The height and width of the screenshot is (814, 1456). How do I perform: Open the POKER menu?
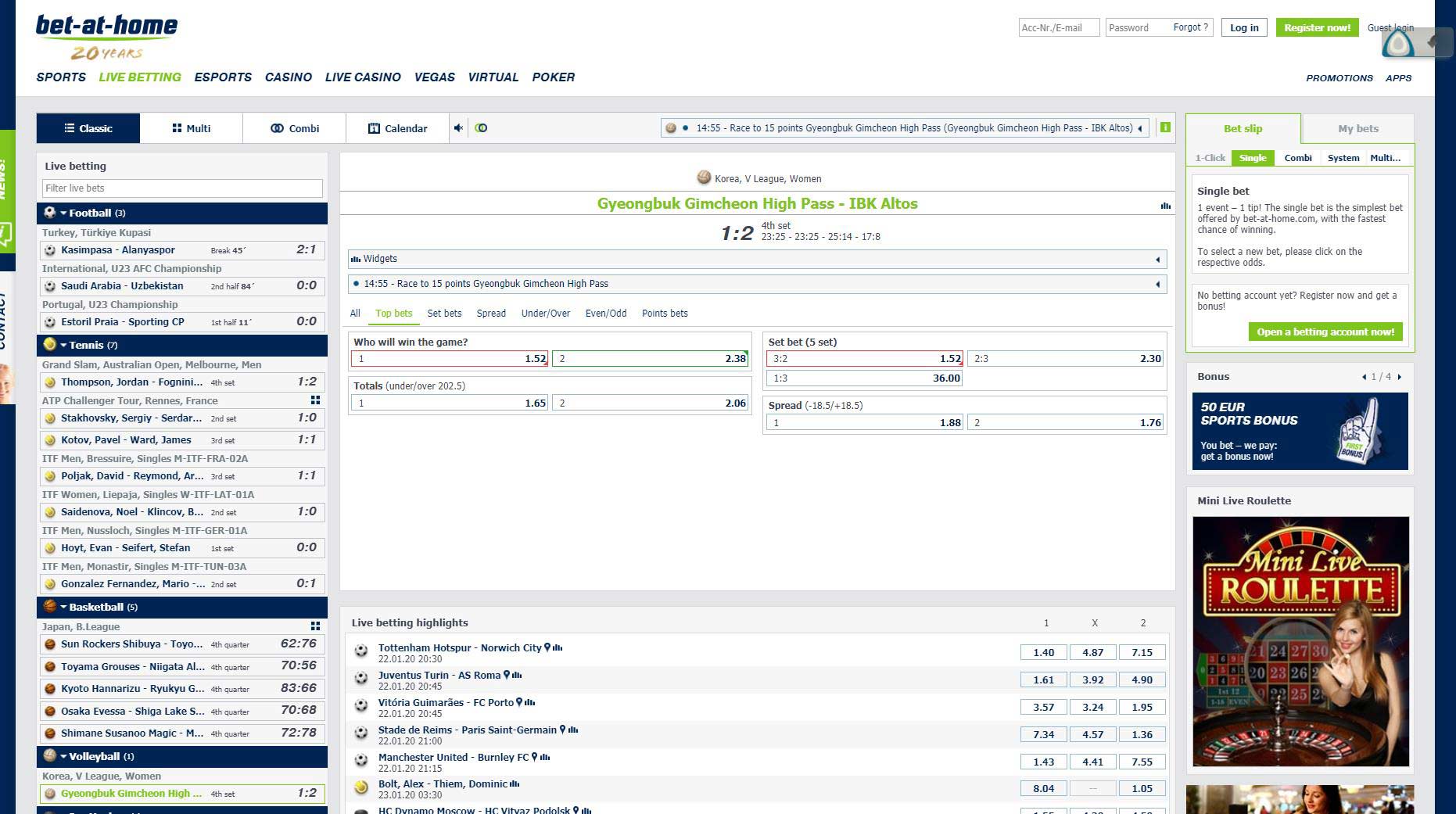(554, 77)
